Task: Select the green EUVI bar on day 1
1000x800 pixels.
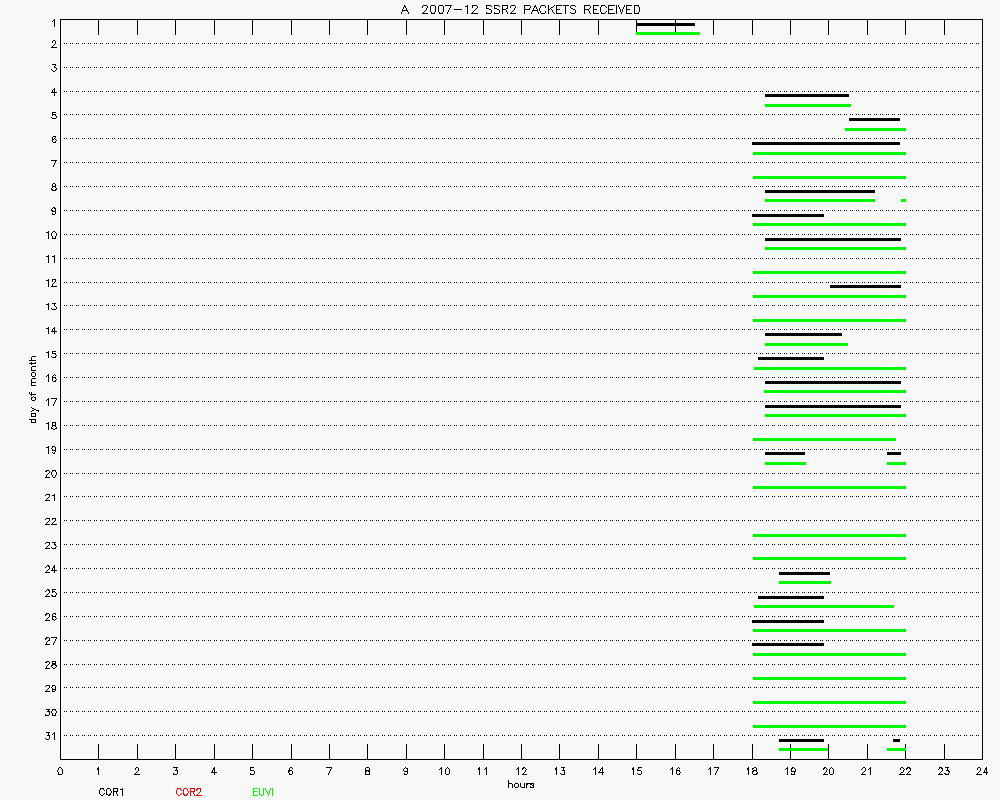Action: click(667, 33)
